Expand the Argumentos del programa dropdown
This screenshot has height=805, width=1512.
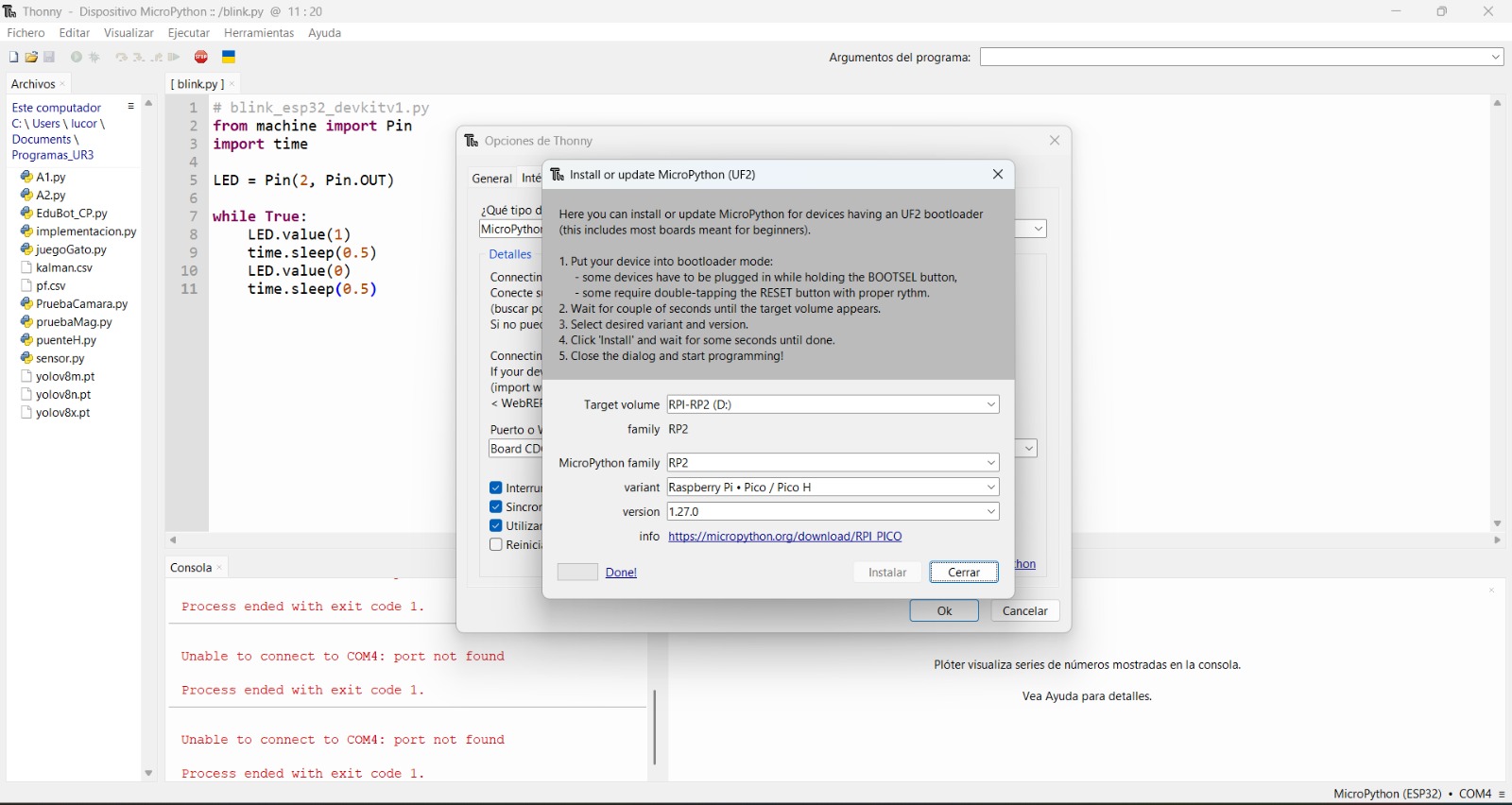point(1496,58)
